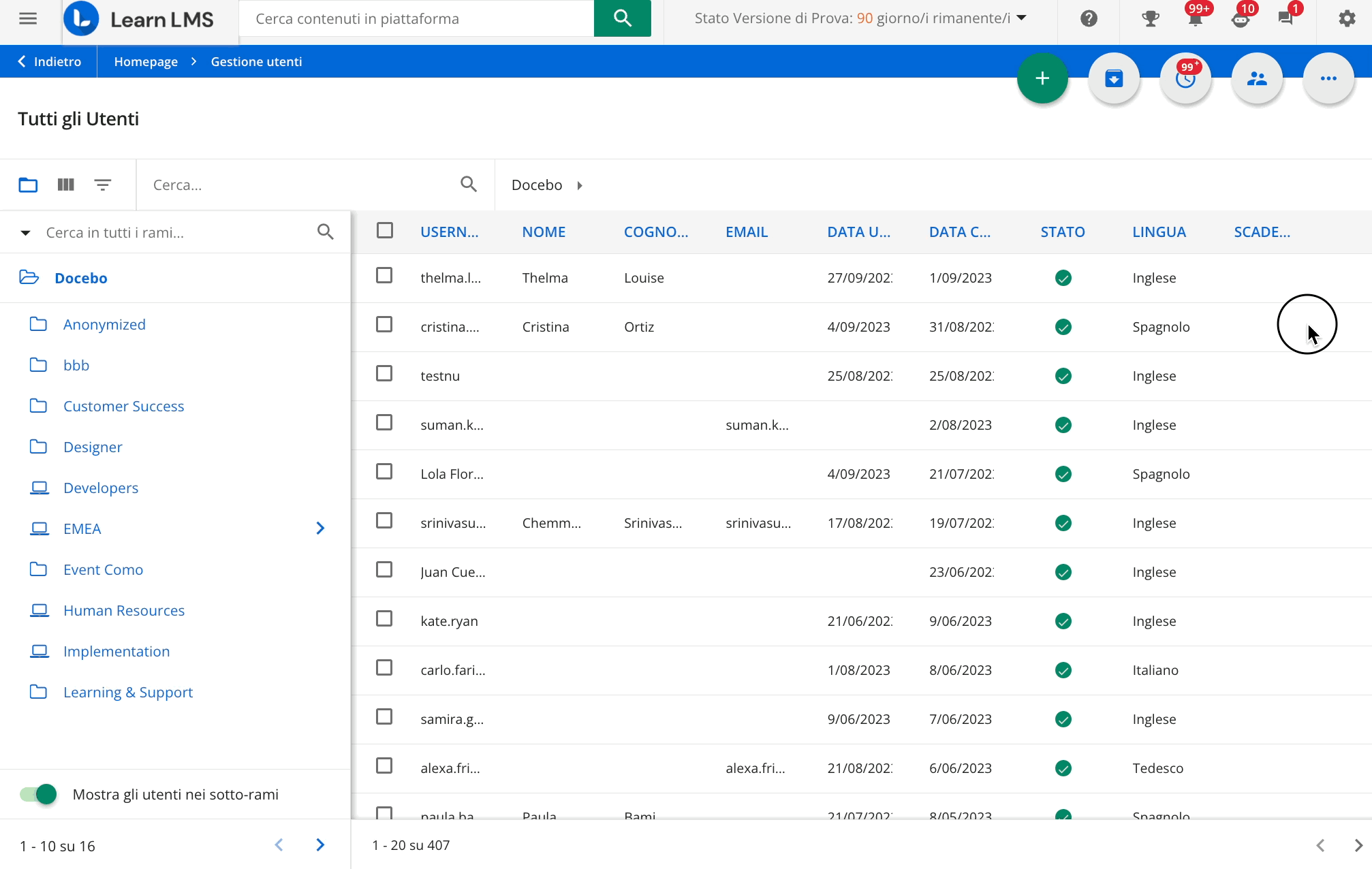Open the Docebo root branch
Screen dimensions: 1372x869
pyautogui.click(x=81, y=278)
